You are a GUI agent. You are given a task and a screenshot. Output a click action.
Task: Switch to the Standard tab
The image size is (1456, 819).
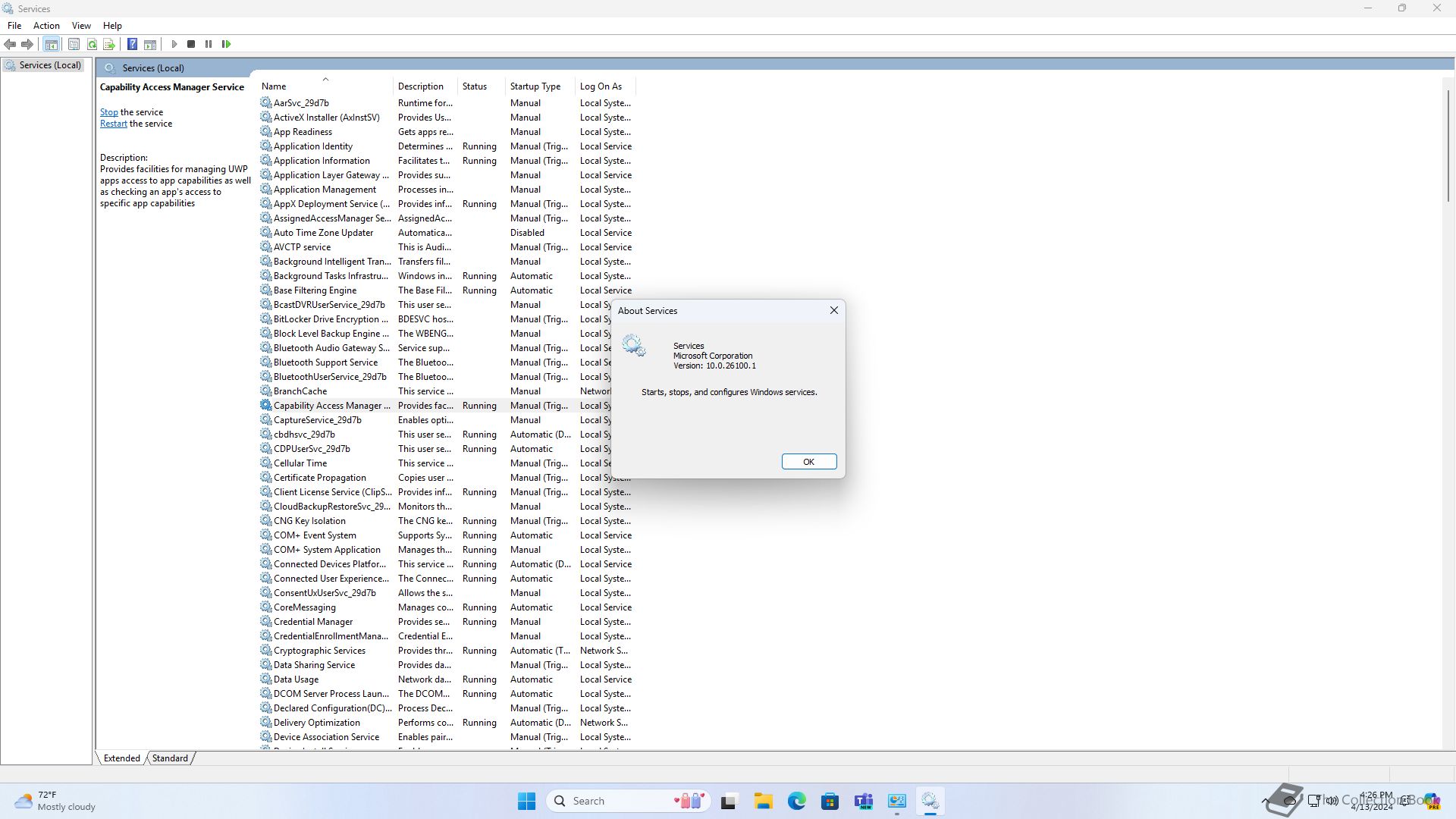(170, 758)
